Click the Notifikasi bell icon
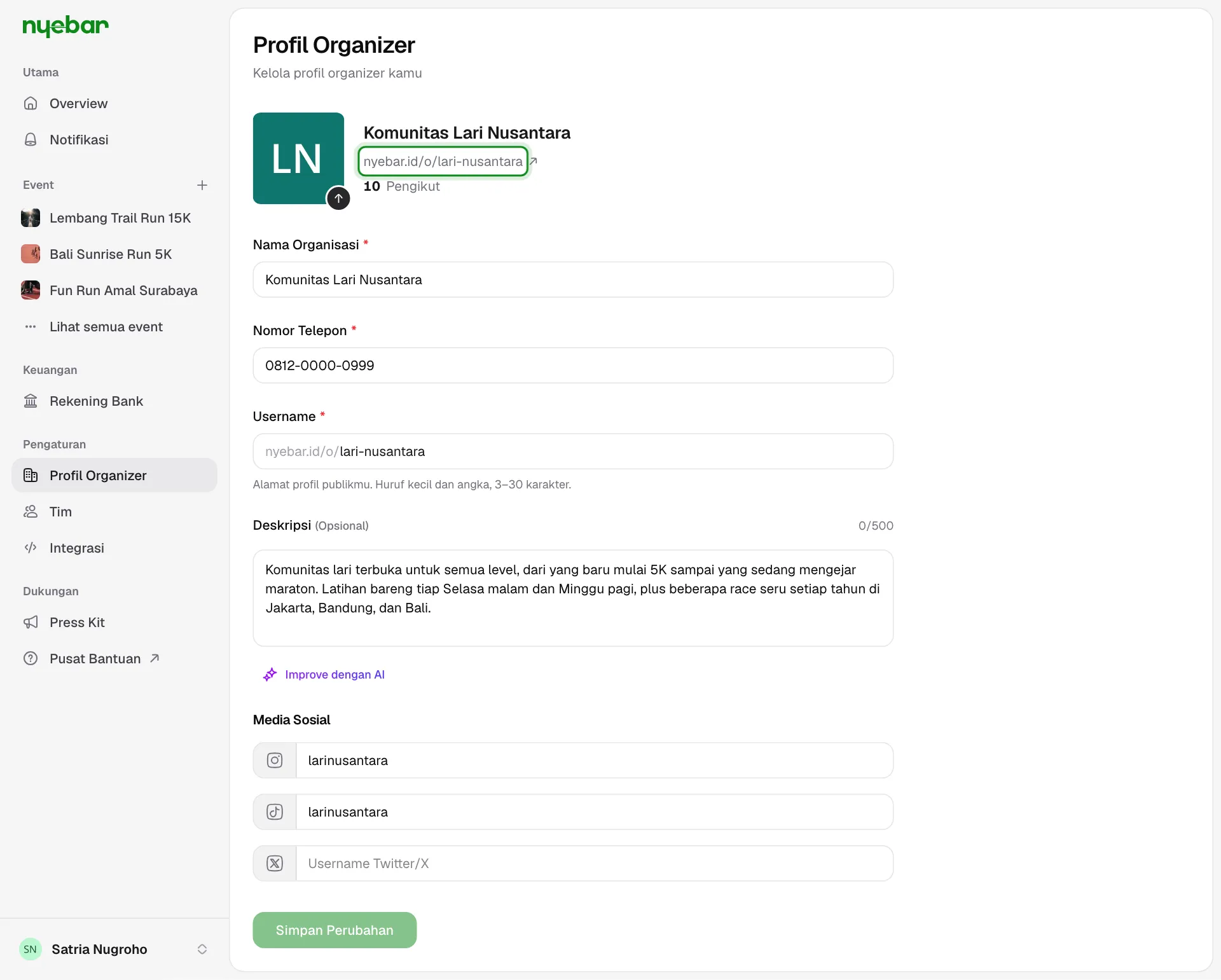Viewport: 1221px width, 980px height. click(x=31, y=140)
